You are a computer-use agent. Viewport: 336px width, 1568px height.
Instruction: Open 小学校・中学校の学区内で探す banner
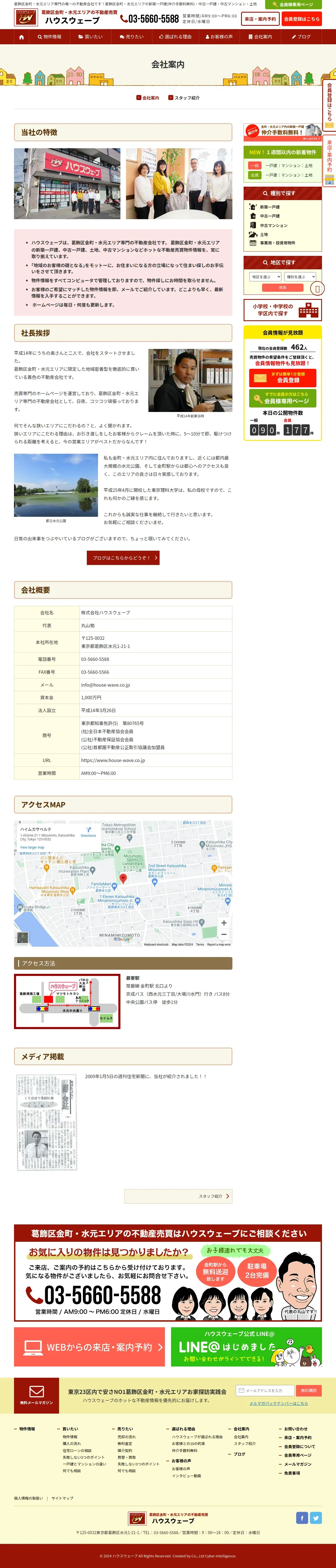[x=283, y=310]
